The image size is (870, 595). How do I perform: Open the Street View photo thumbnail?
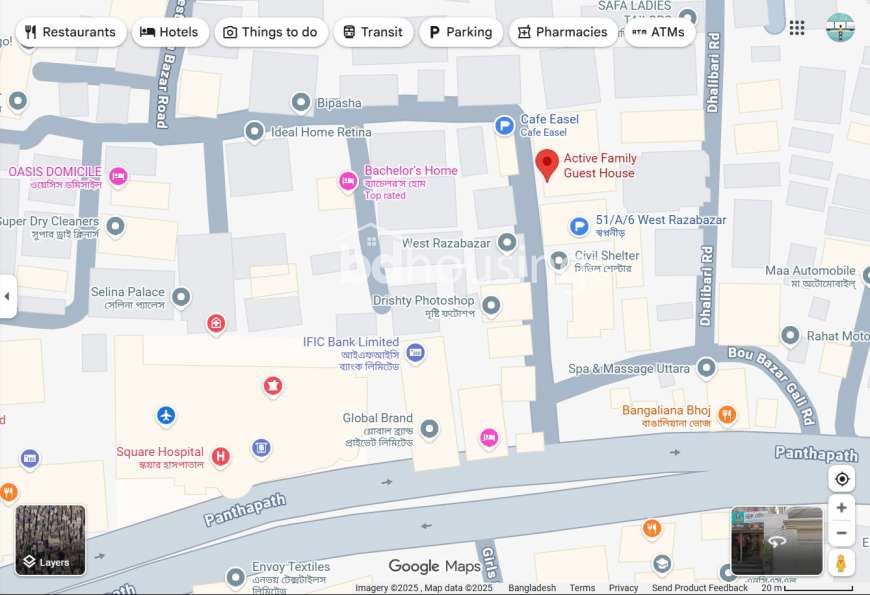(x=777, y=540)
